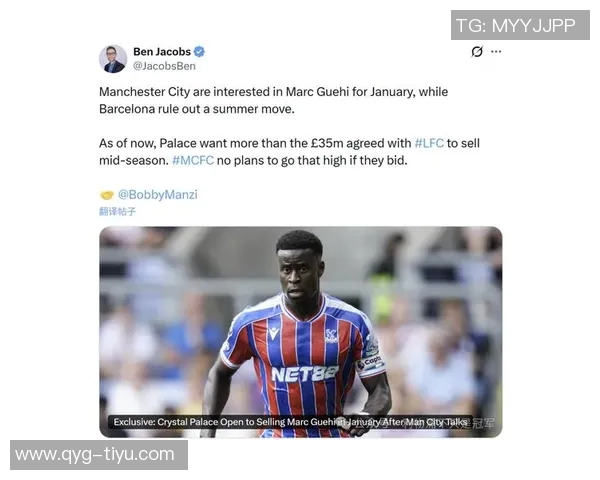Click the TG: MYYJJPP watermark banner
Image resolution: width=600 pixels, height=480 pixels.
(x=520, y=25)
